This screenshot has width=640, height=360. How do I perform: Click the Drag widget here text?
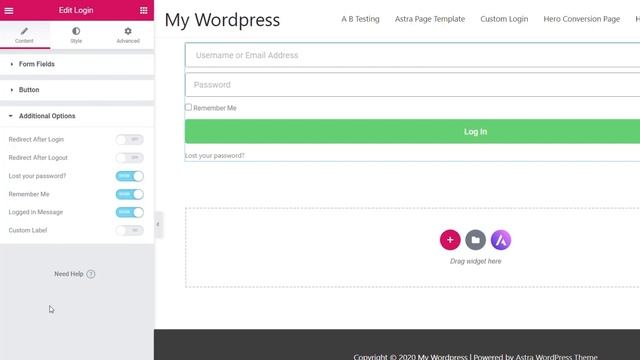tap(476, 261)
